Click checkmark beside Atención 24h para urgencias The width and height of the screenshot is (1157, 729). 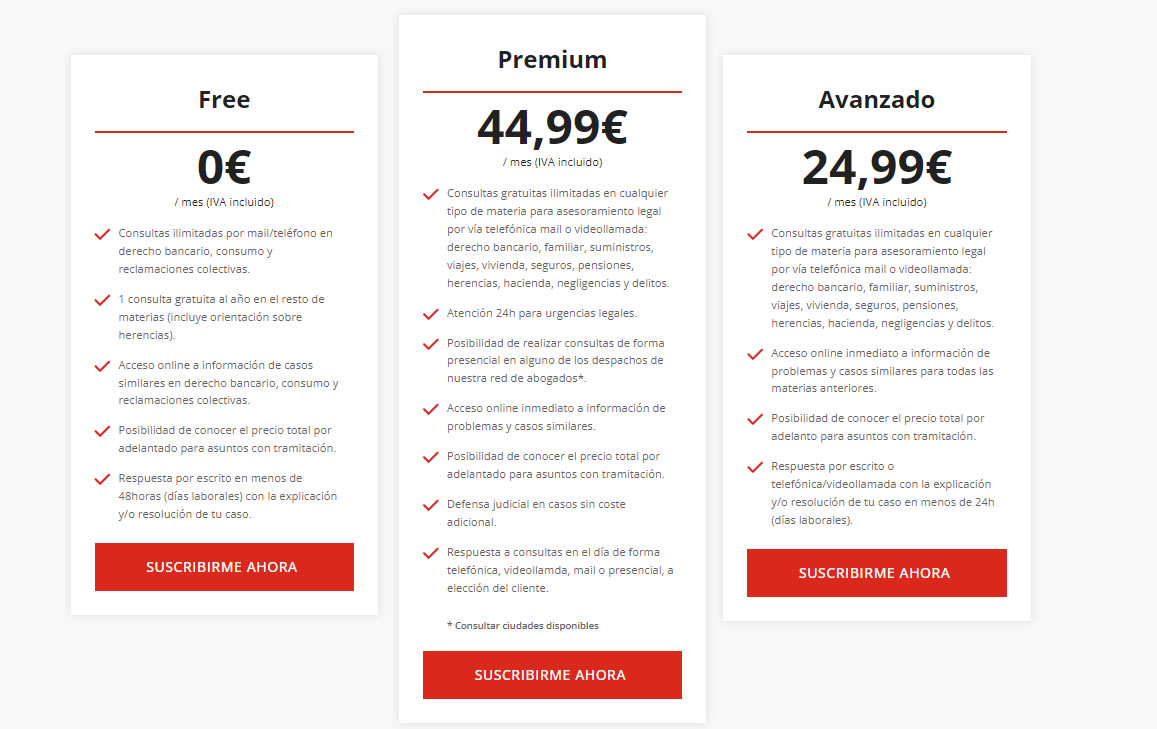431,314
